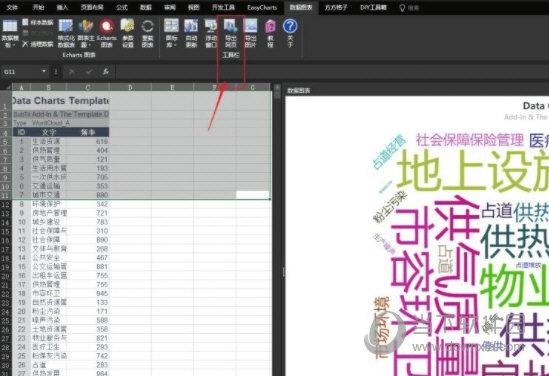Select column D header
549x376 pixels.
click(130, 87)
